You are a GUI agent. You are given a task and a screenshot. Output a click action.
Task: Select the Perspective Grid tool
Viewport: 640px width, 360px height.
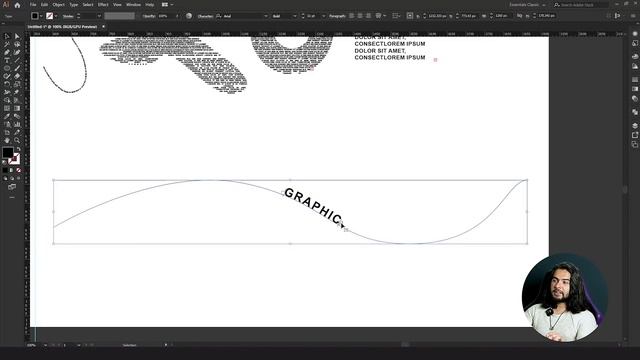(17, 100)
